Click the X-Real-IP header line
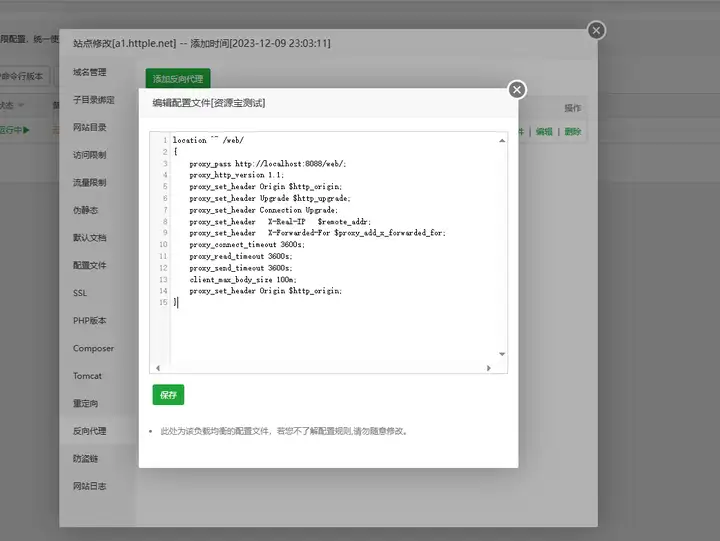This screenshot has height=541, width=720. 280,221
